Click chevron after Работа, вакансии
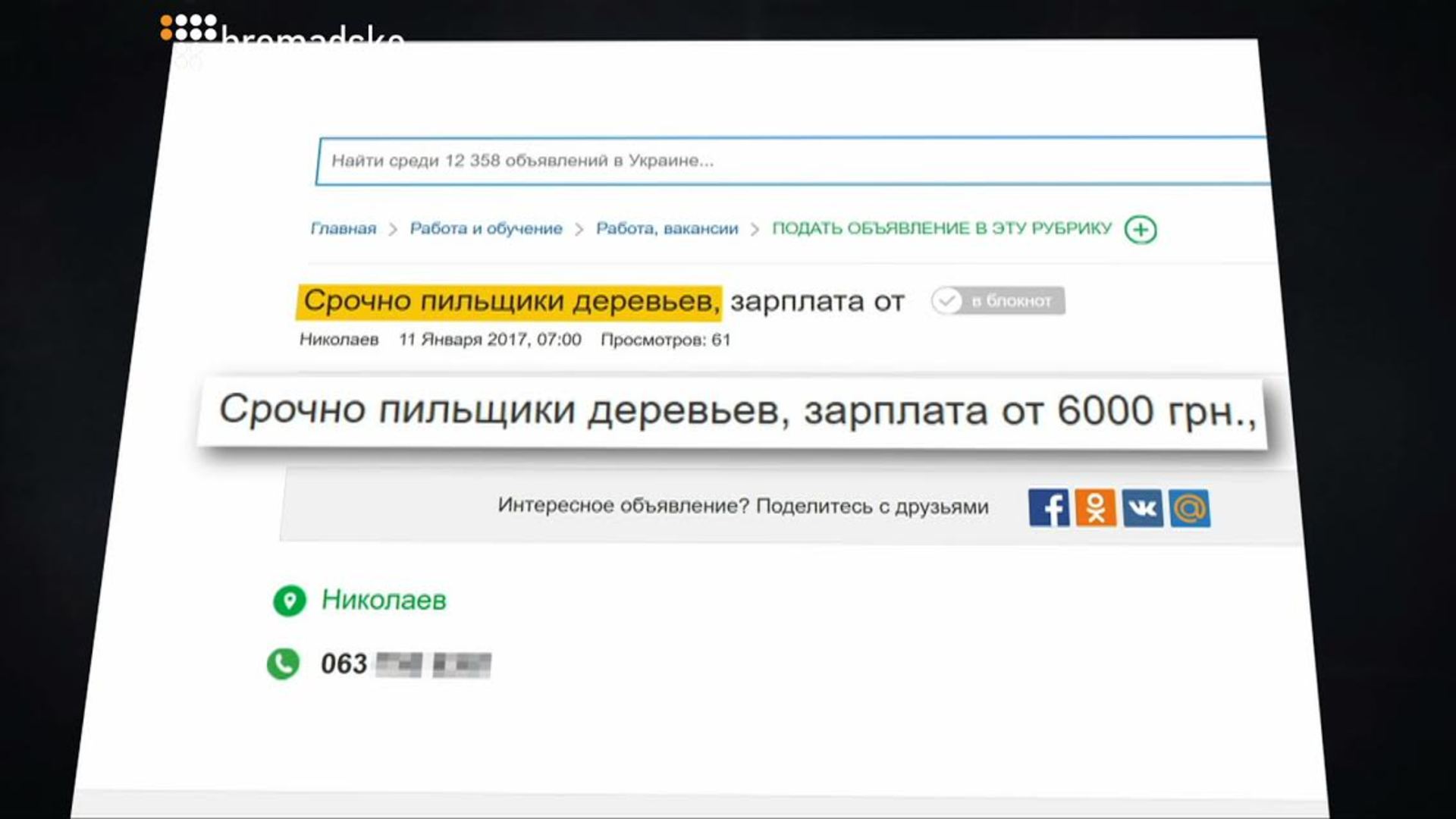Image resolution: width=1456 pixels, height=819 pixels. click(x=755, y=230)
